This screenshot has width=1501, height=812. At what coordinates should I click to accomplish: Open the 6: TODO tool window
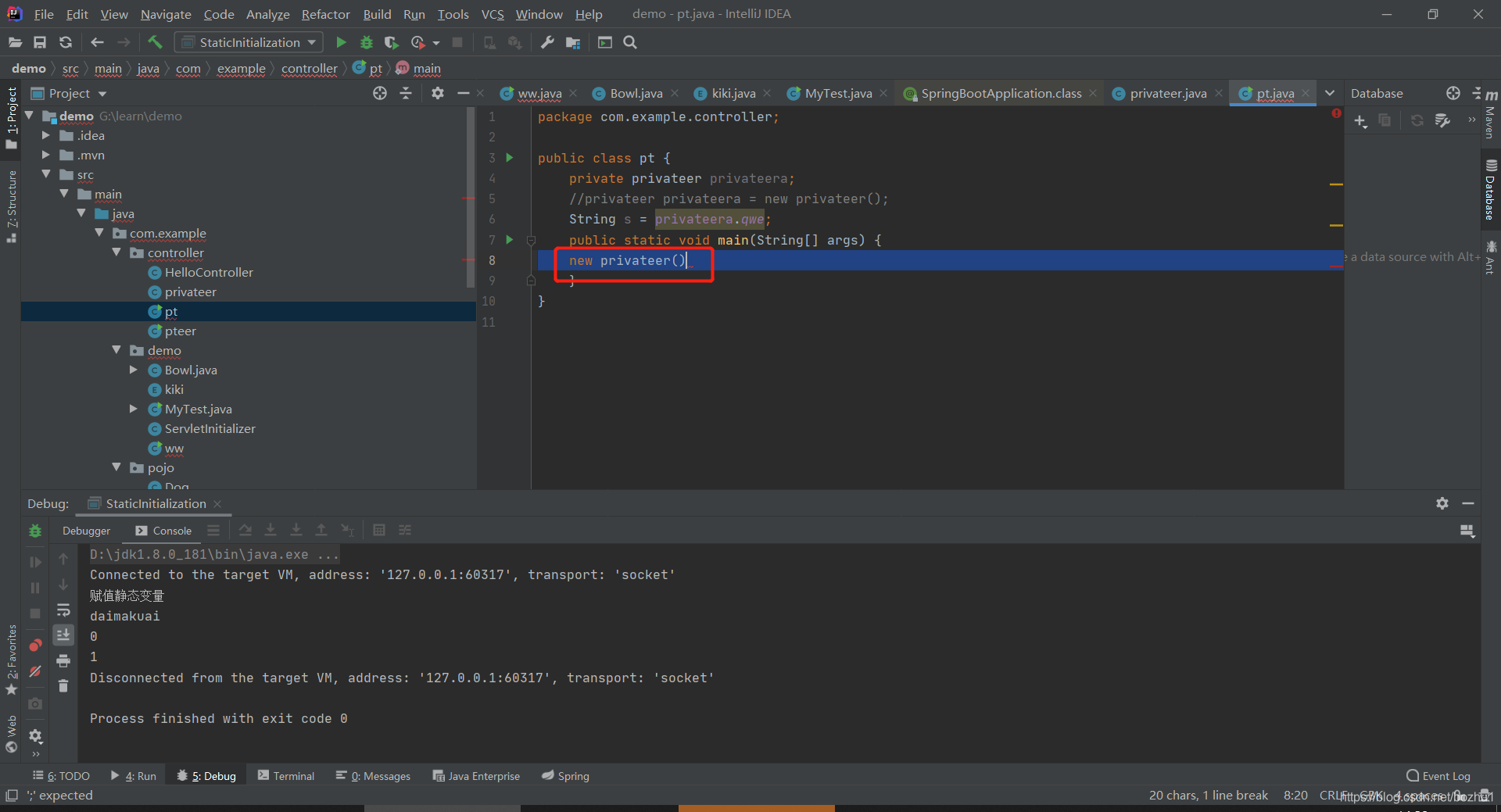(61, 776)
